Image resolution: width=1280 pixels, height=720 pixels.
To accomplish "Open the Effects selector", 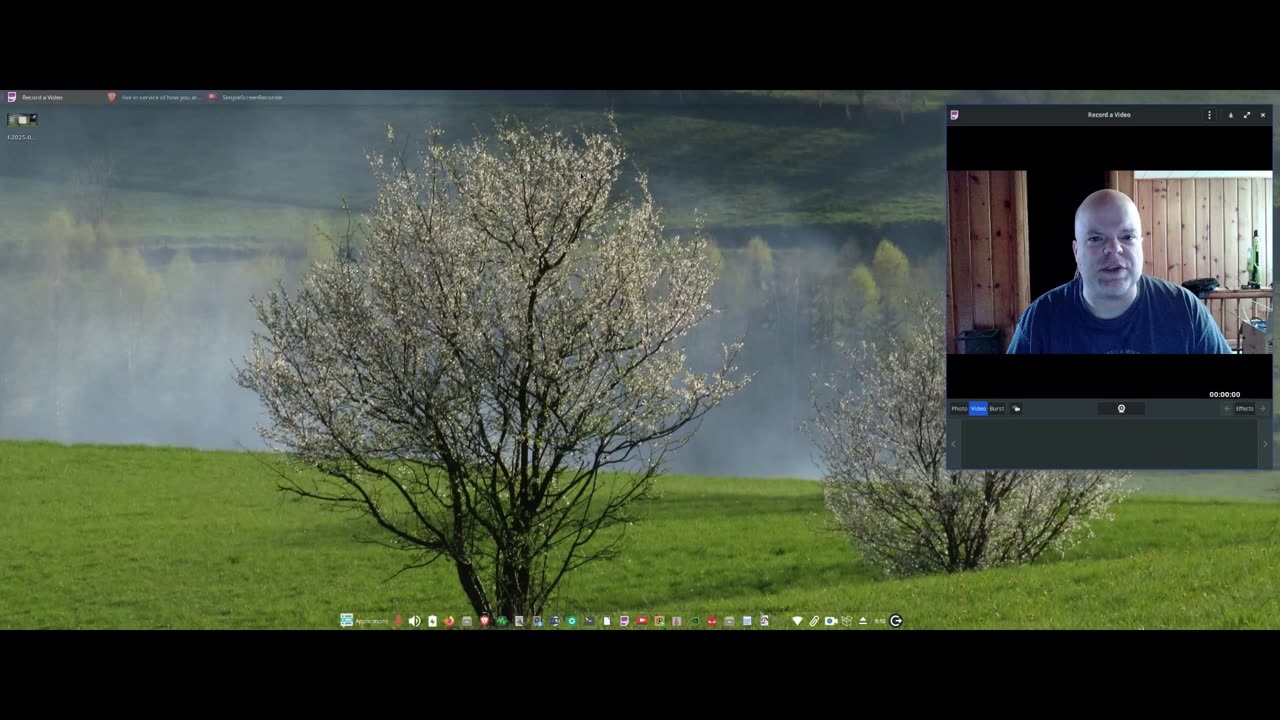I will pos(1244,409).
